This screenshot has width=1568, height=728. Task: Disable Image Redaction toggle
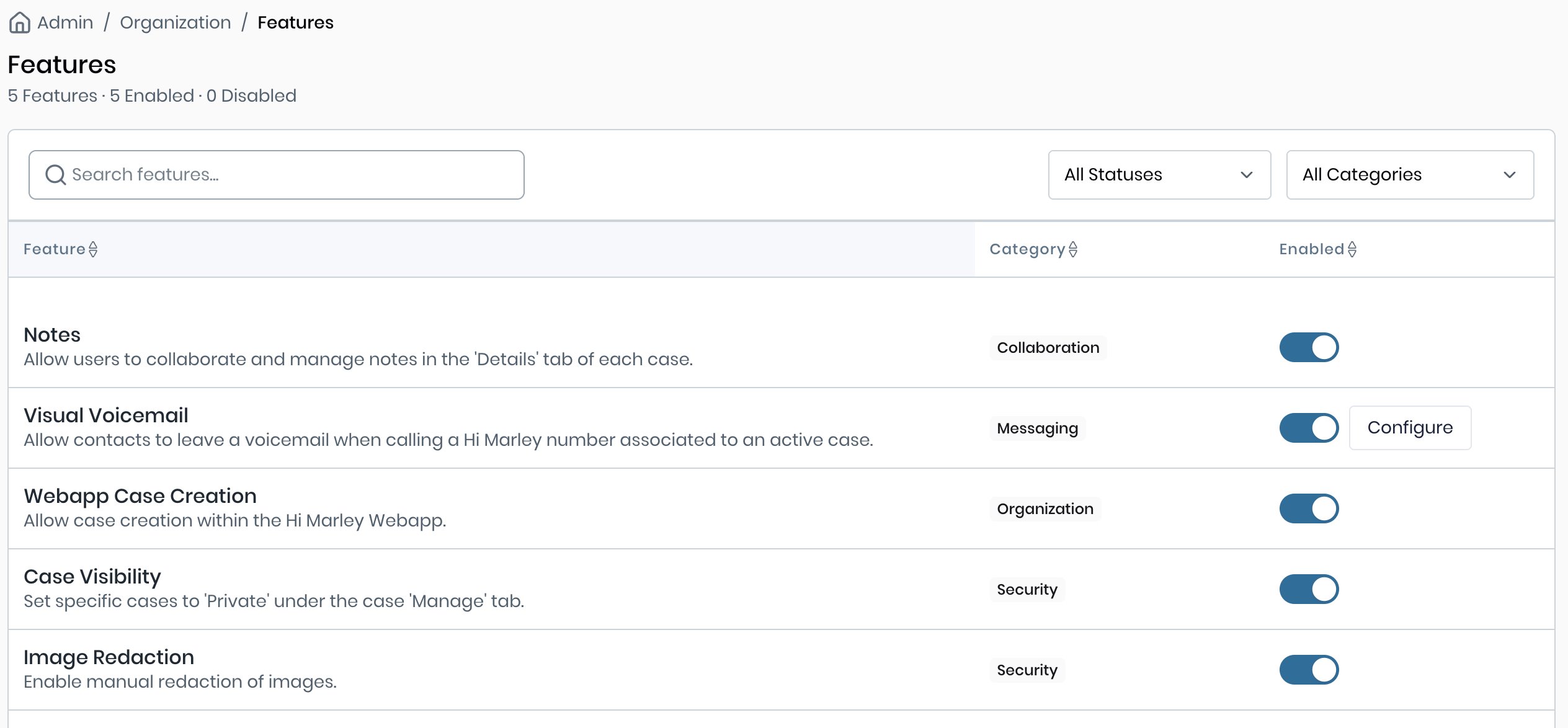(x=1309, y=670)
